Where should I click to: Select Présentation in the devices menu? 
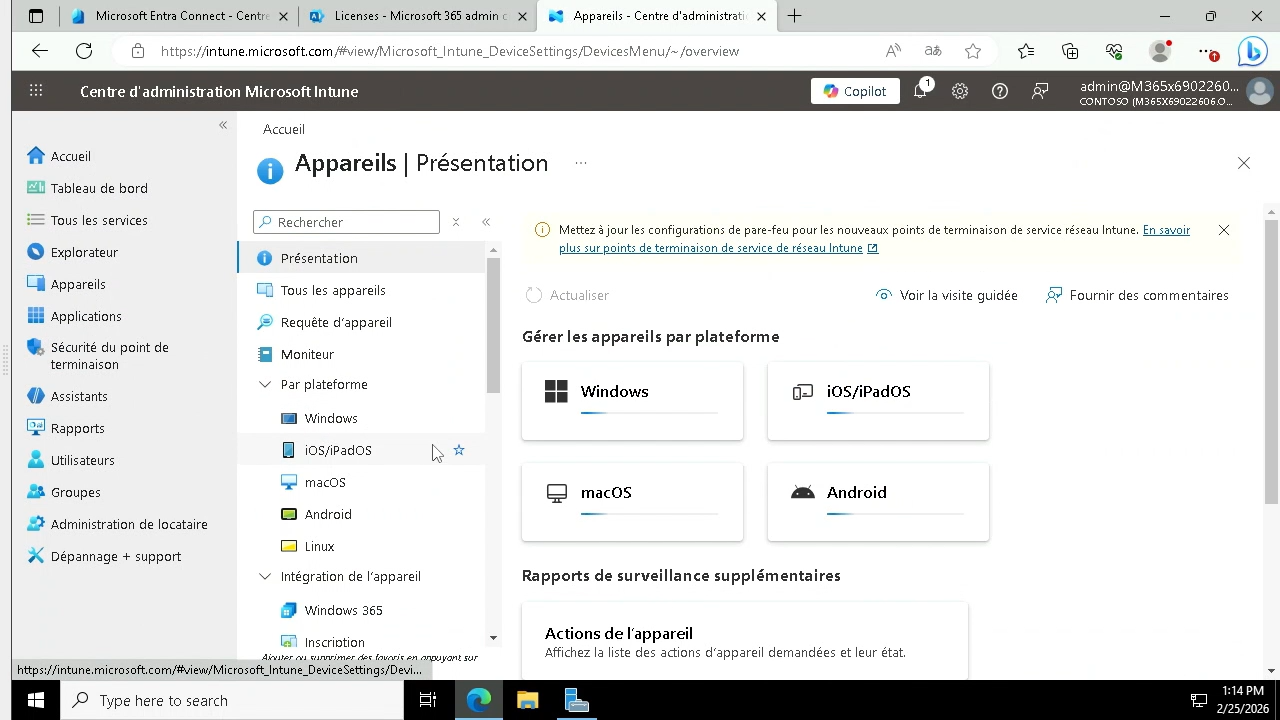(x=361, y=258)
